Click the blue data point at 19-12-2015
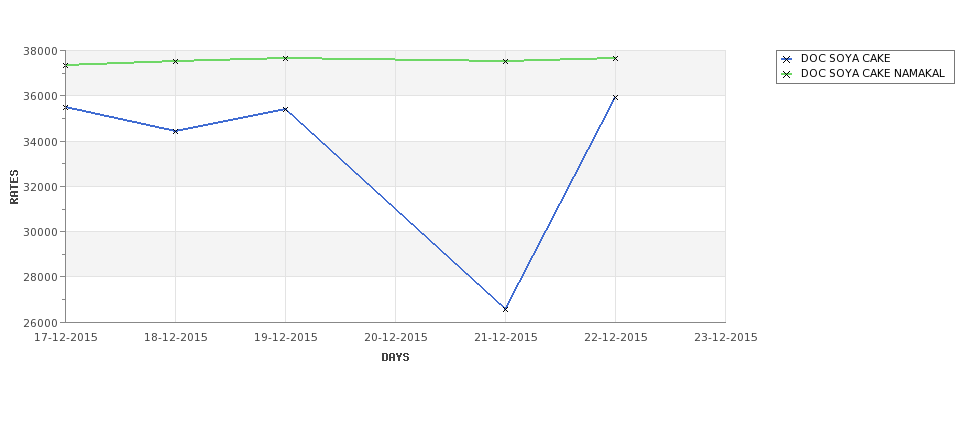 point(285,109)
